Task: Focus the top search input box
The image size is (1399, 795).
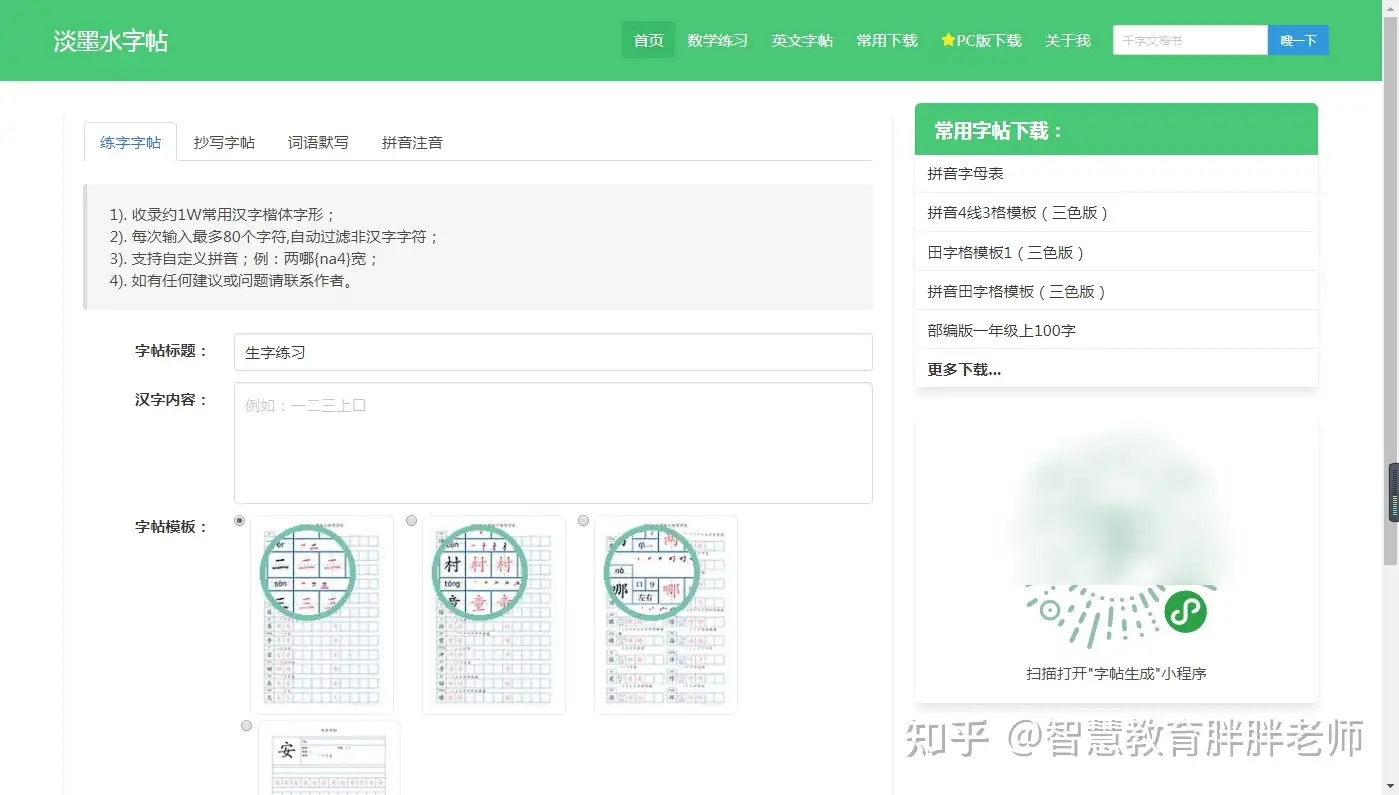Action: coord(1190,41)
